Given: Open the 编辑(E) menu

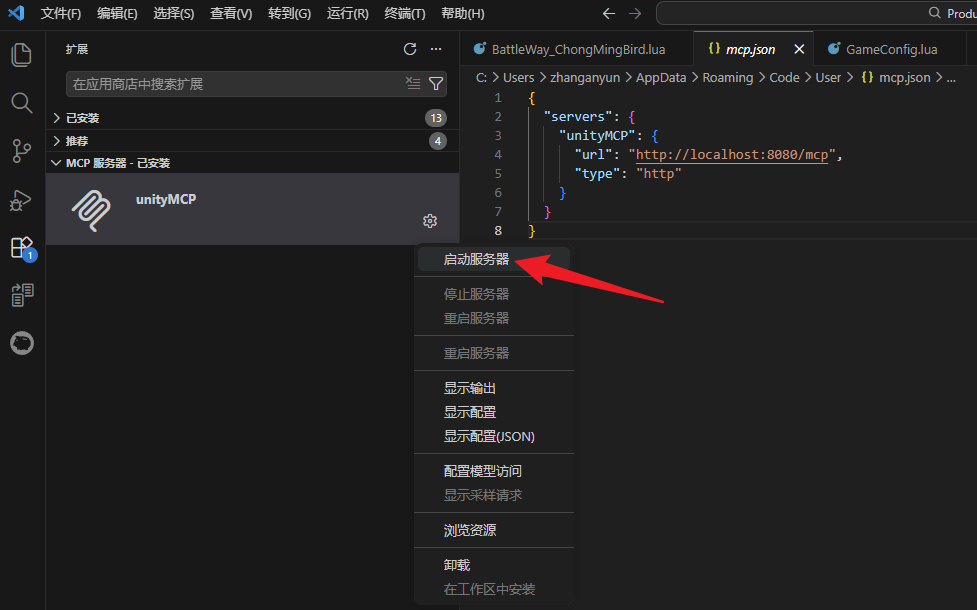Looking at the screenshot, I should coord(117,13).
